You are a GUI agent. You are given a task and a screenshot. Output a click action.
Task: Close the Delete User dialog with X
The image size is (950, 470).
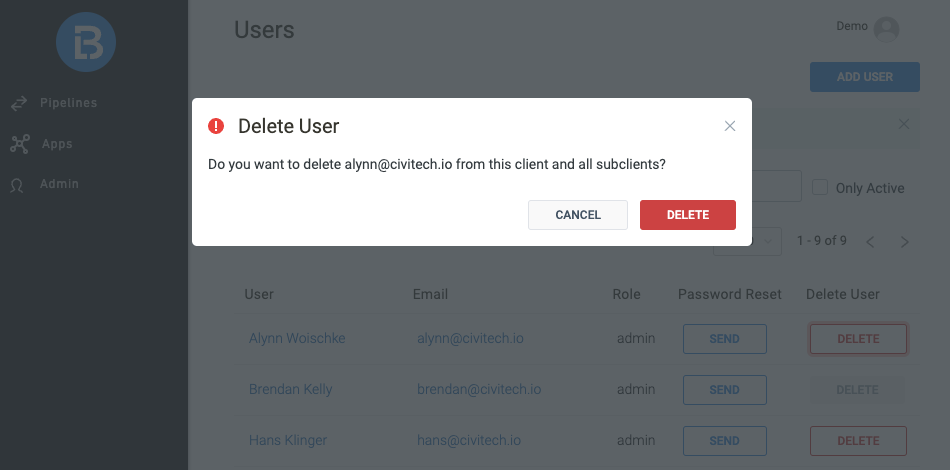730,126
